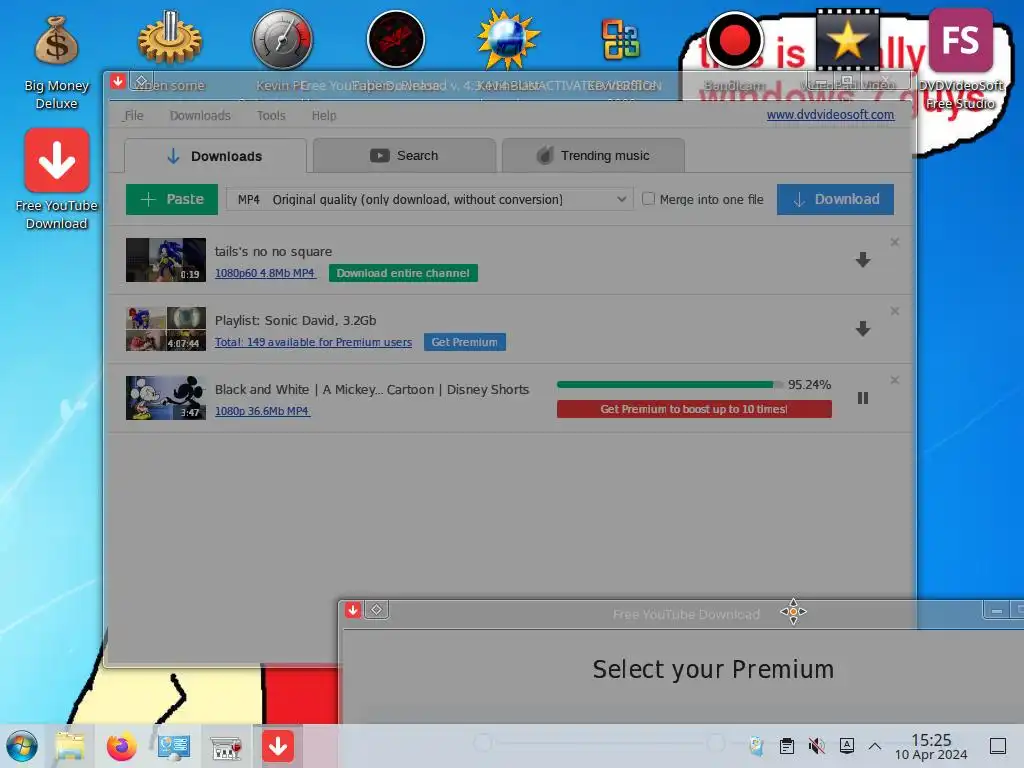
Task: Open the File menu
Action: coord(133,116)
